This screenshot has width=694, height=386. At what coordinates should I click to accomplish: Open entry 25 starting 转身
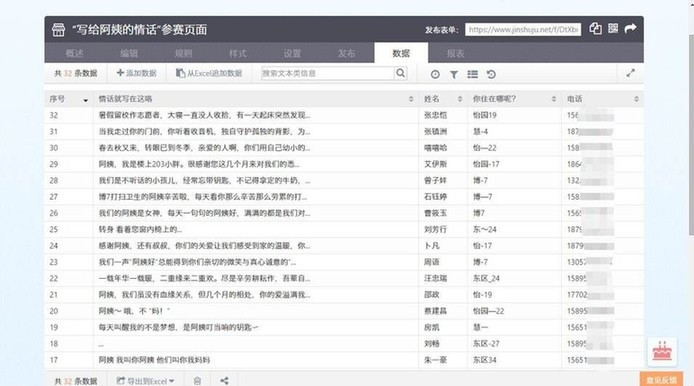[x=140, y=230]
